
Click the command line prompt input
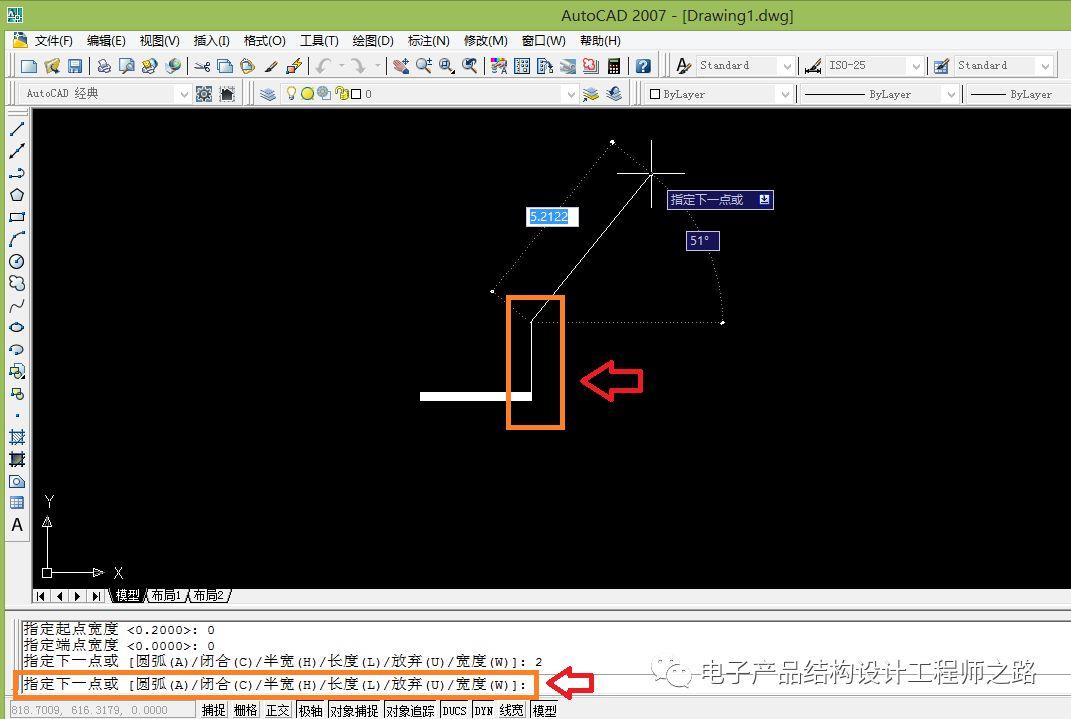click(x=275, y=684)
